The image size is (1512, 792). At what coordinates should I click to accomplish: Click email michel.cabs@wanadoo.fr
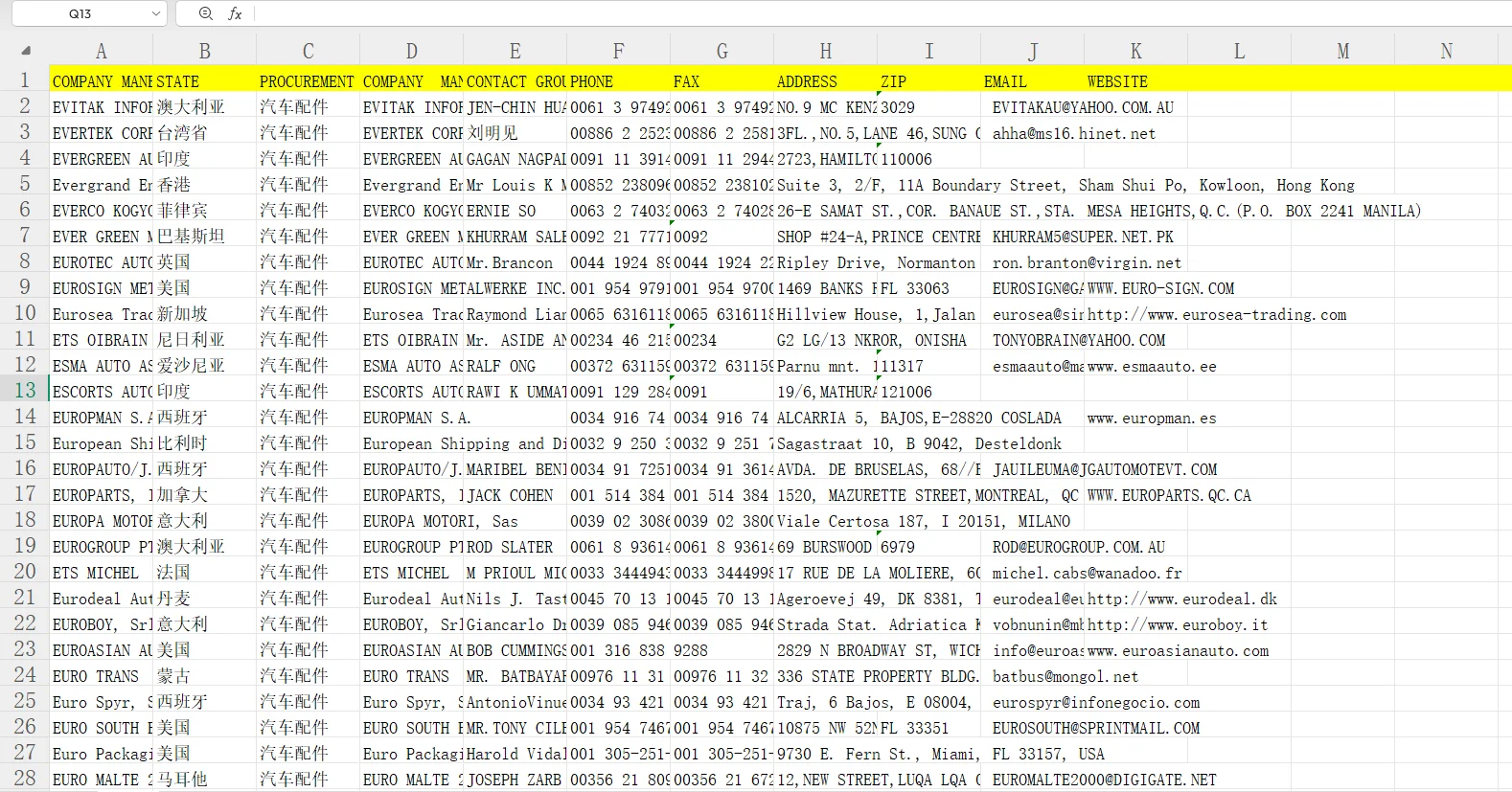pyautogui.click(x=1087, y=573)
